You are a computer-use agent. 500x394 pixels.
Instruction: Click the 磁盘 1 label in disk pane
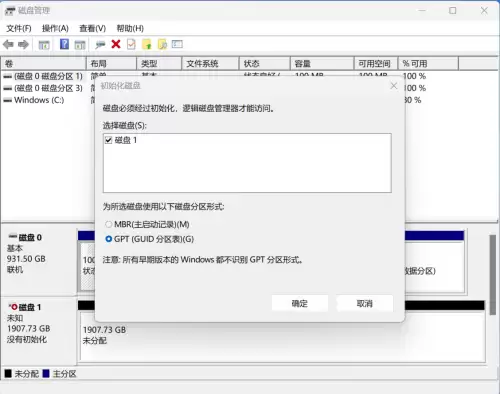[x=30, y=307]
